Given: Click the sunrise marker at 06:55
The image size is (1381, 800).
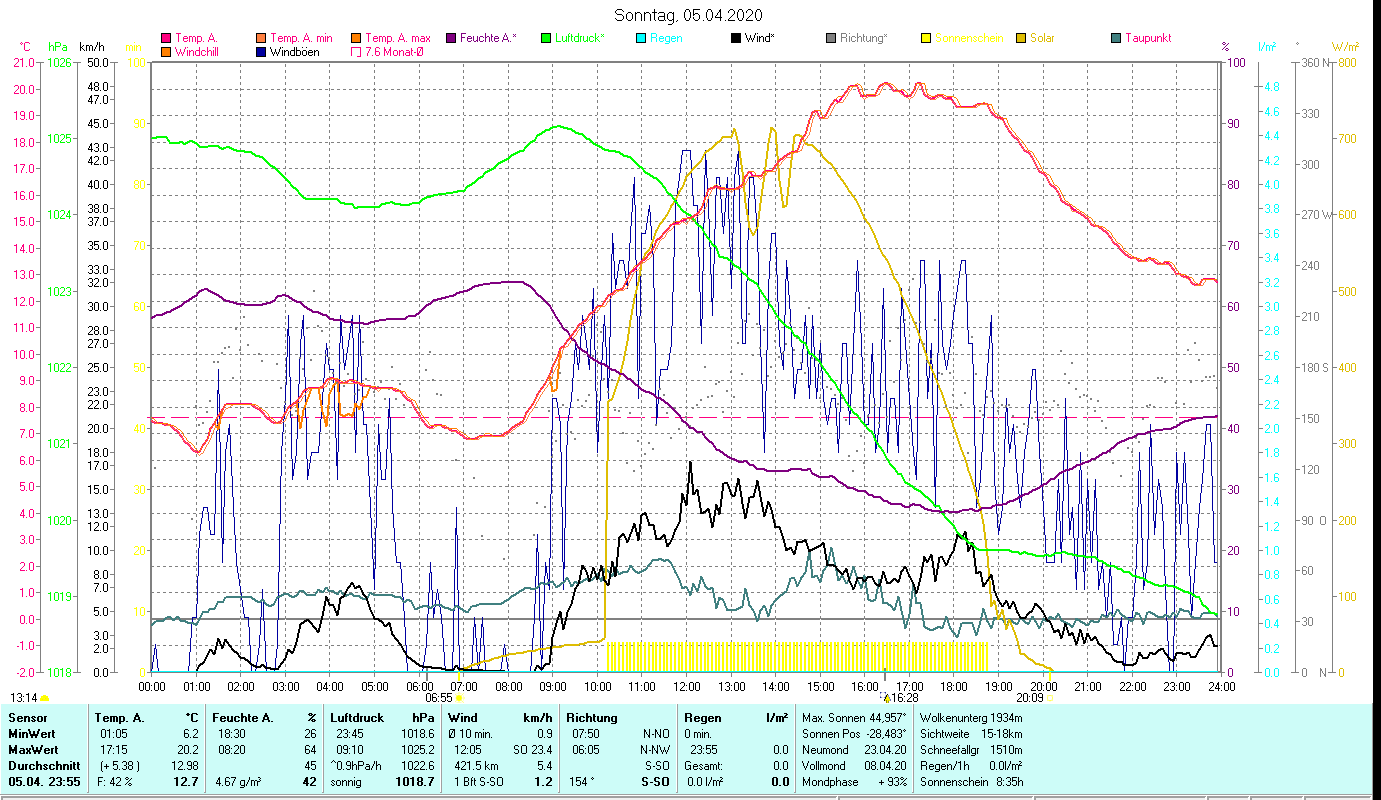Looking at the screenshot, I should tap(458, 699).
